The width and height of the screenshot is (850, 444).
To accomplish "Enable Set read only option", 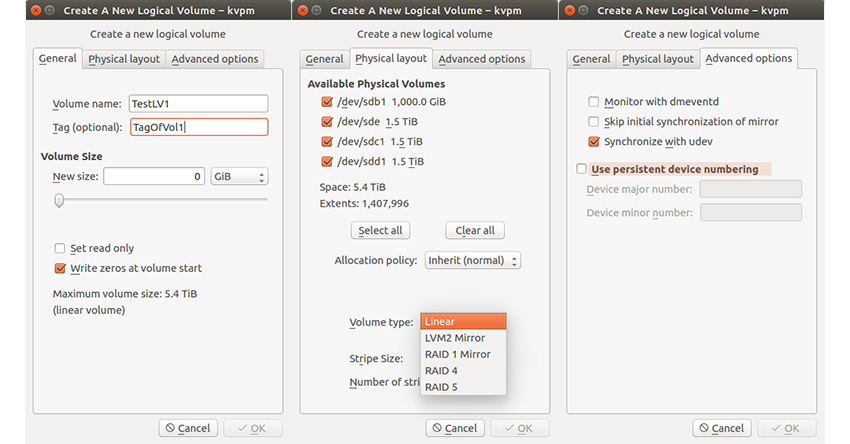I will [60, 248].
